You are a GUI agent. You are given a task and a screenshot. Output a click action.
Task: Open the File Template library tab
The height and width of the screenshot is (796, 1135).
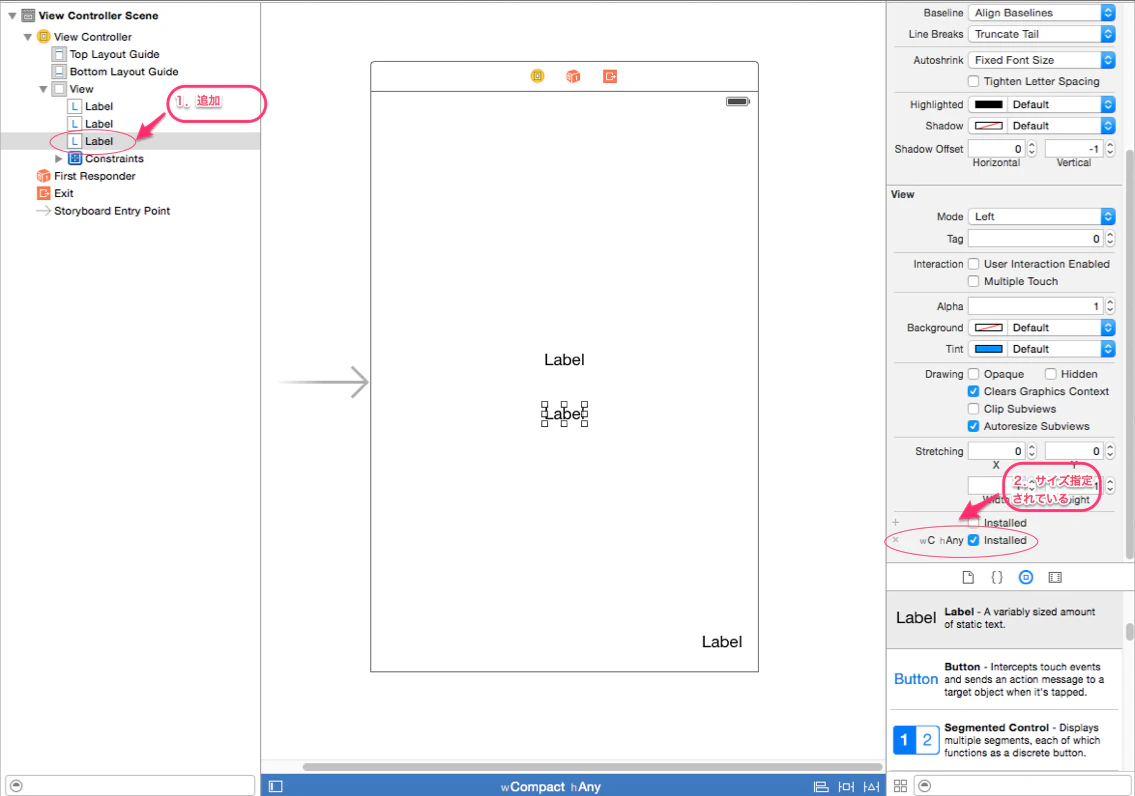point(968,577)
